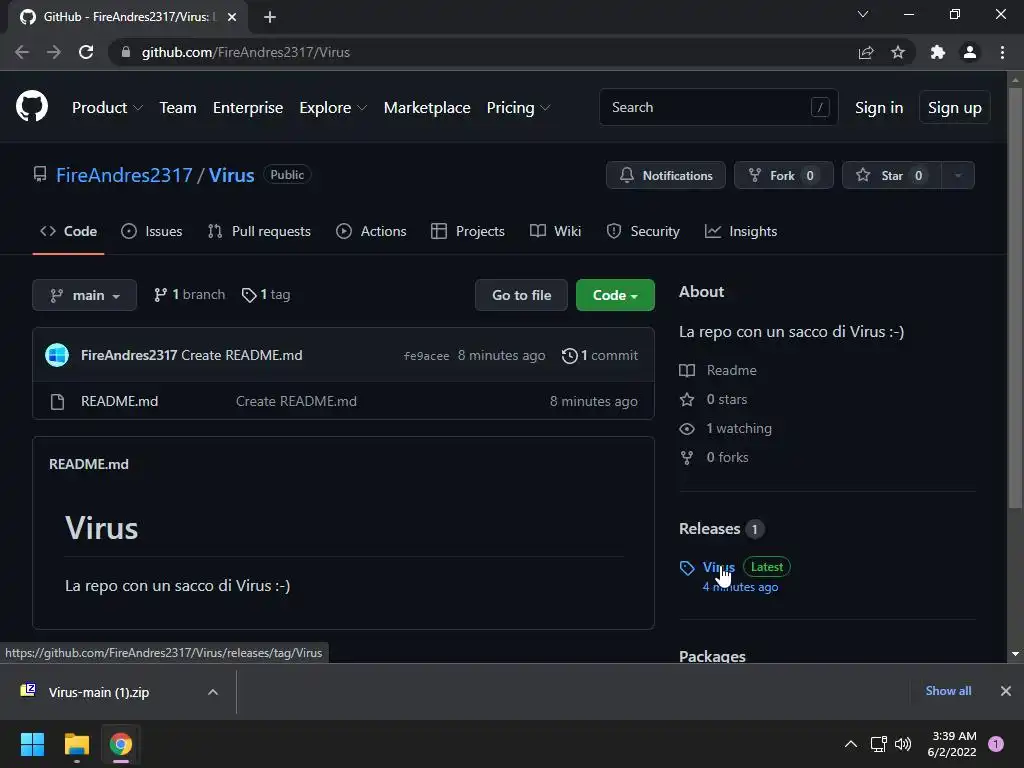Open the main branch selector
The width and height of the screenshot is (1024, 768).
click(x=84, y=295)
